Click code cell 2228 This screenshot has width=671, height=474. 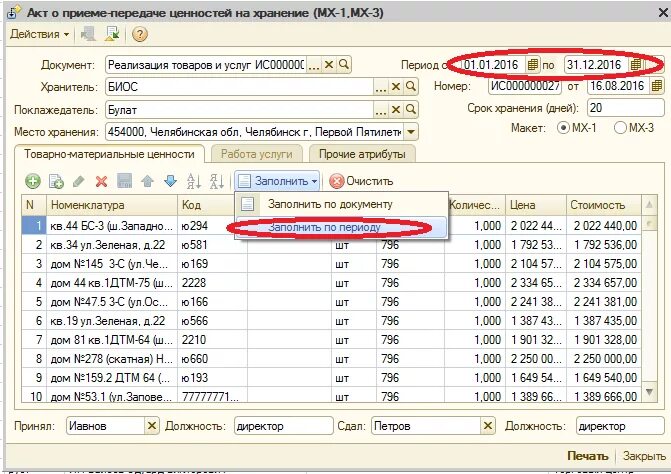[x=212, y=283]
